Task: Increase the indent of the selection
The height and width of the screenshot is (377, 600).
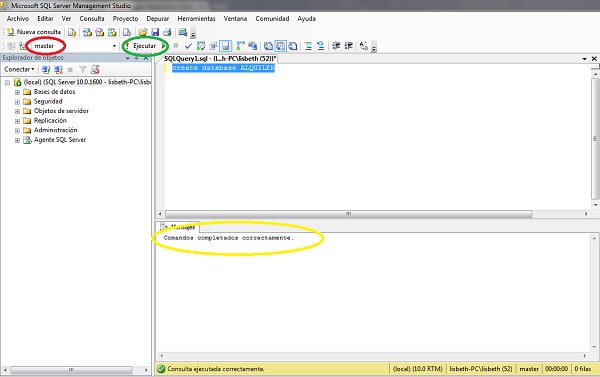Action: (348, 46)
